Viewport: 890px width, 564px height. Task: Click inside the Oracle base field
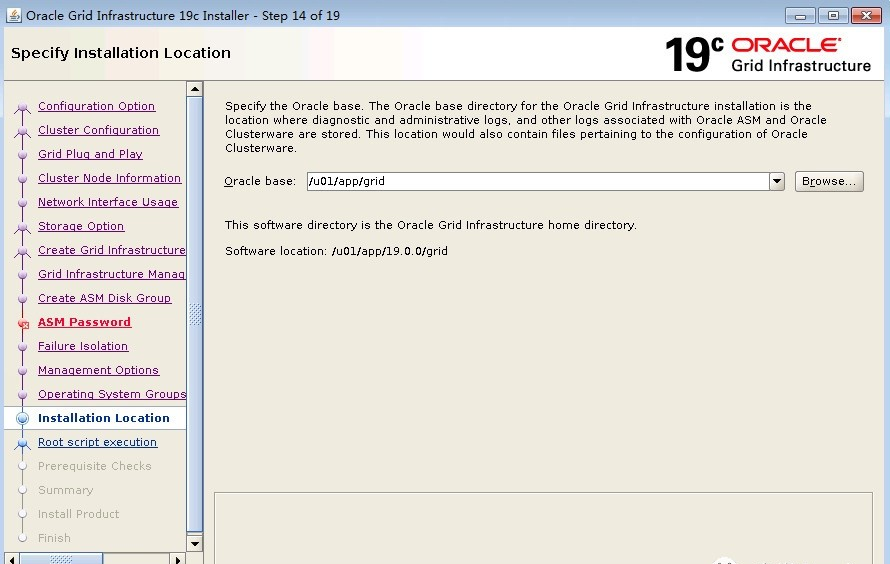tap(538, 182)
